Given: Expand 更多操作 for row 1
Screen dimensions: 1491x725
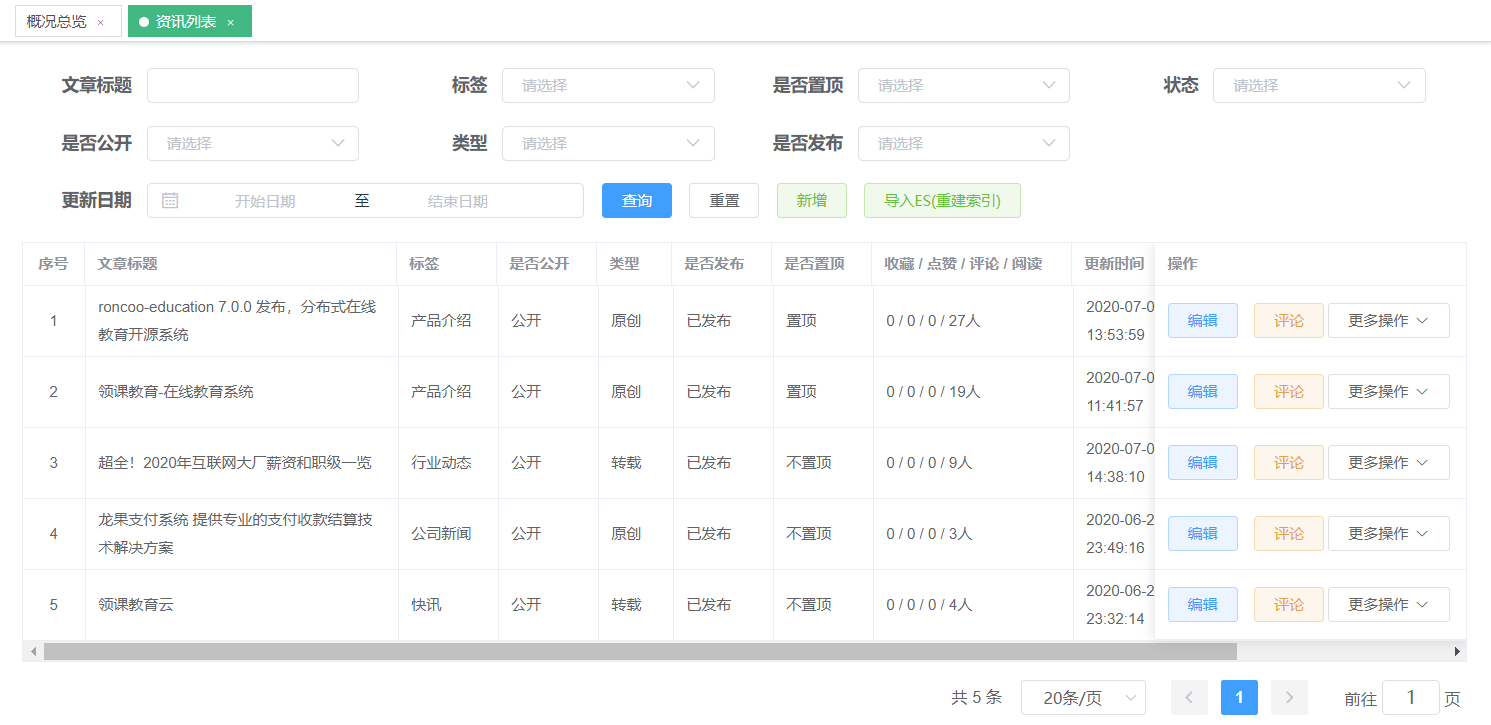Looking at the screenshot, I should click(x=1388, y=321).
